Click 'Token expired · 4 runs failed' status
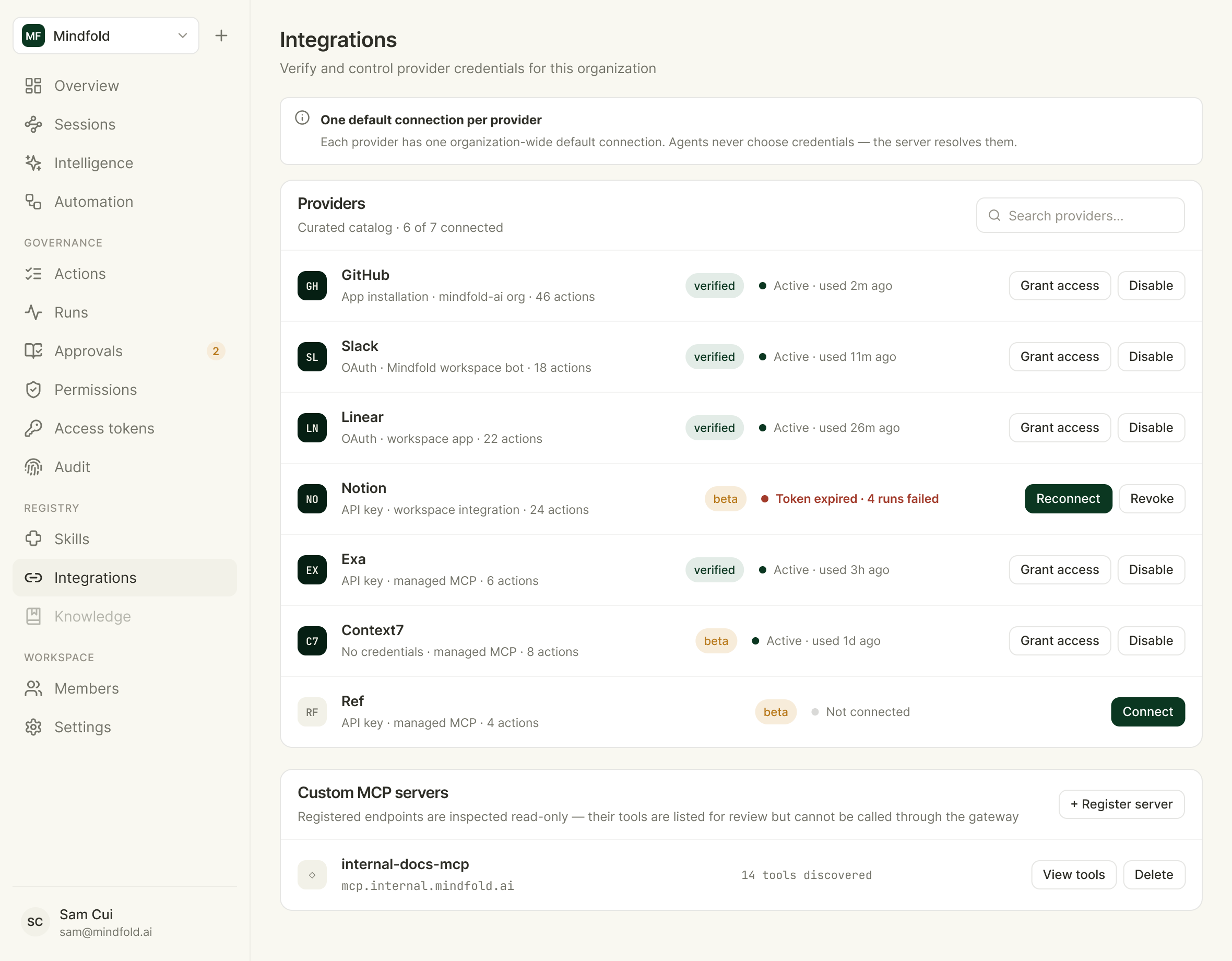The width and height of the screenshot is (1232, 961). coord(857,499)
